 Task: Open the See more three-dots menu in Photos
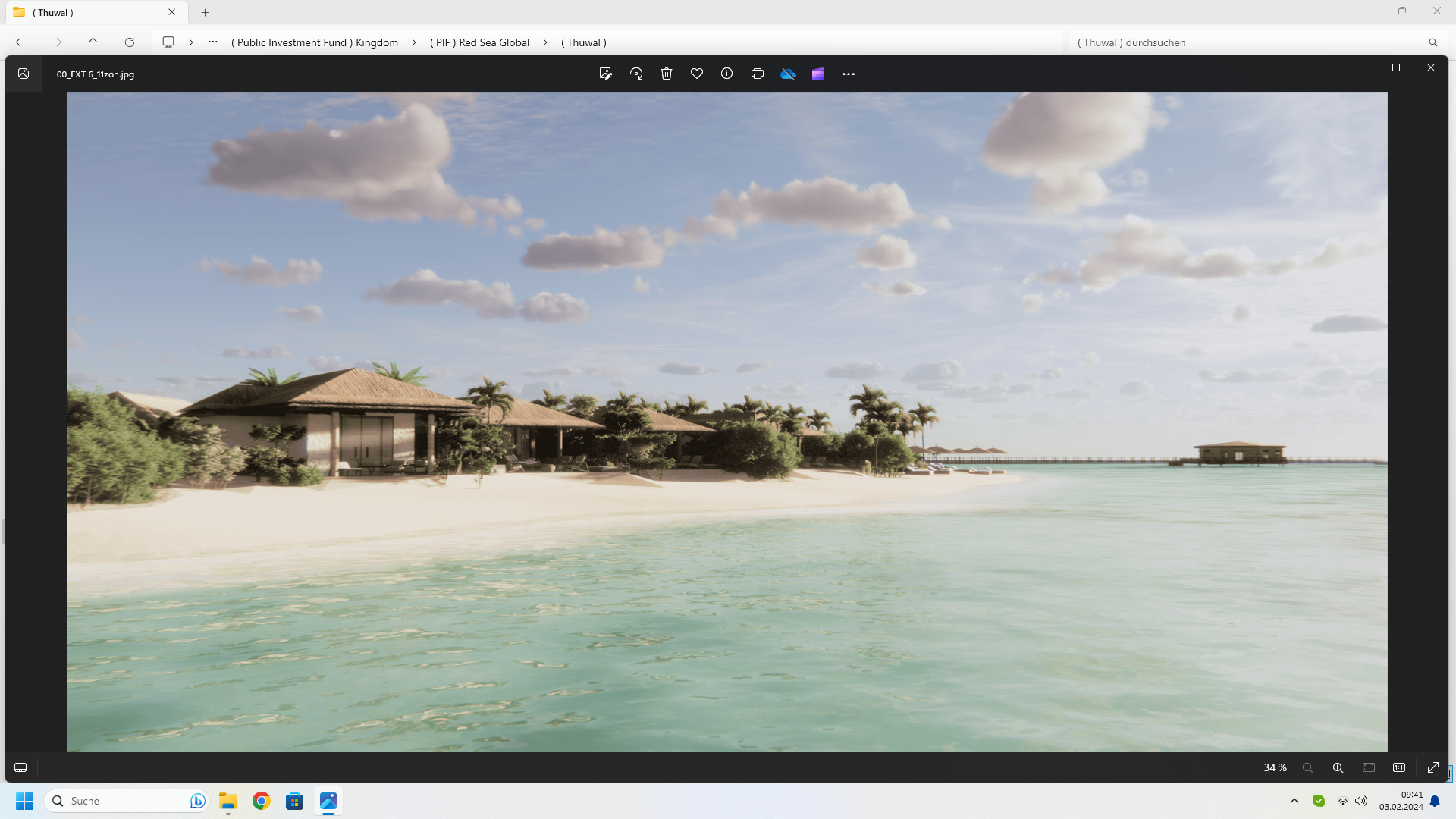(x=849, y=74)
